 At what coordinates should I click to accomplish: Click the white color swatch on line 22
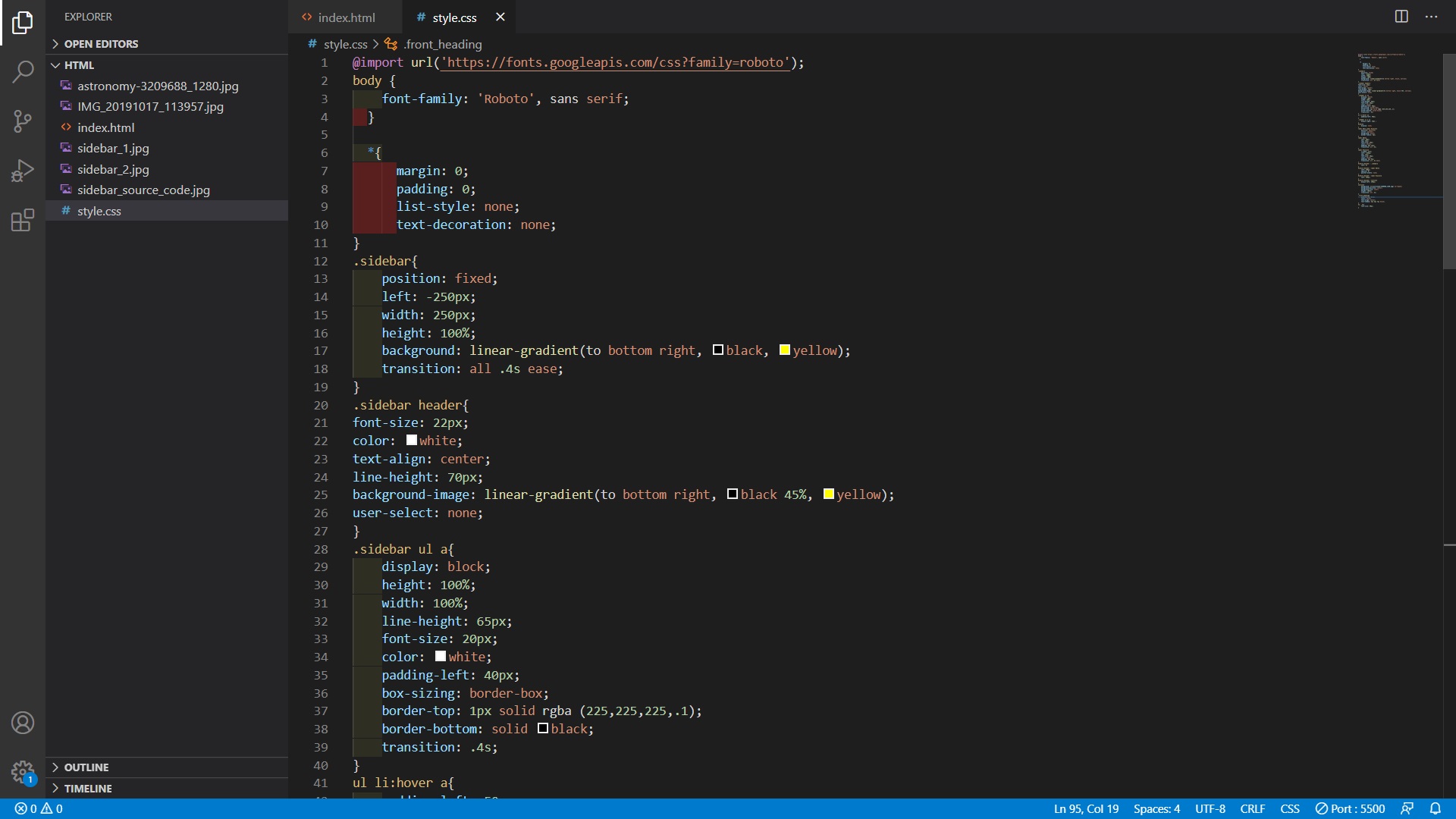tap(411, 440)
